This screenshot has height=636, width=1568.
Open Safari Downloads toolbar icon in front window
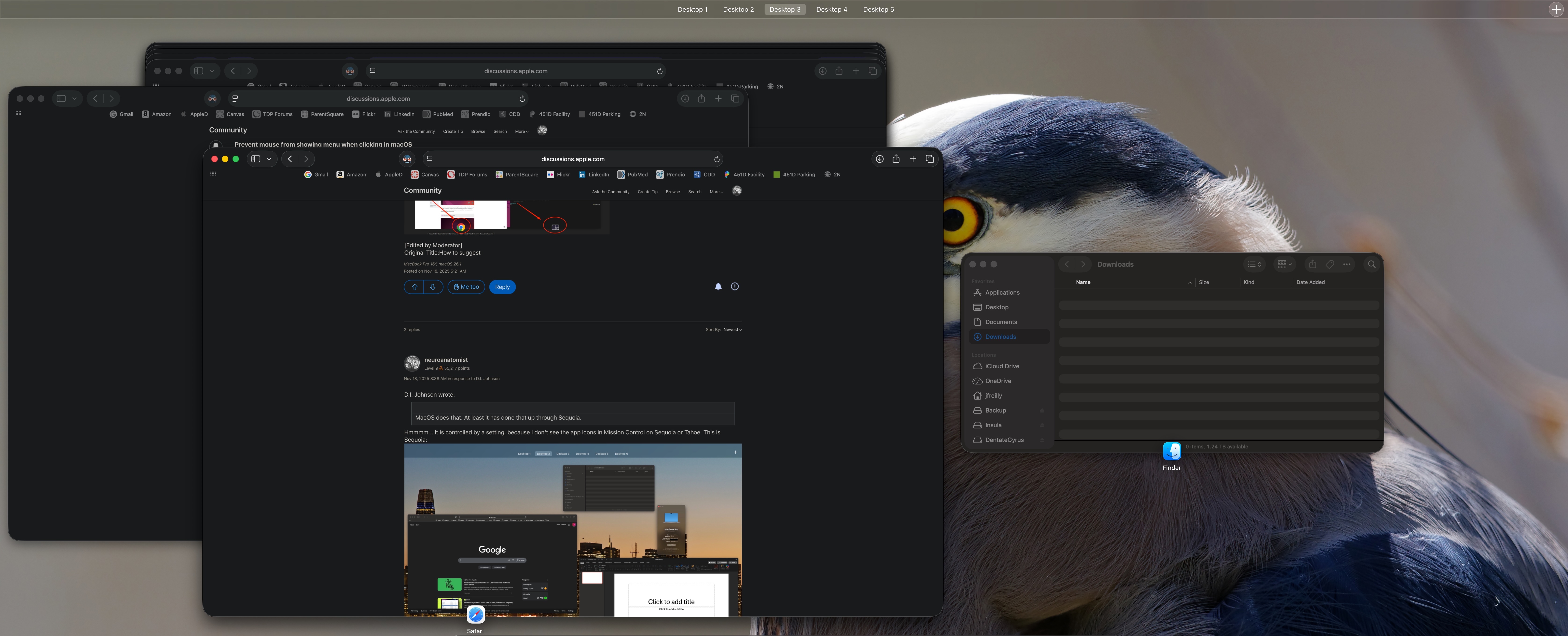879,159
